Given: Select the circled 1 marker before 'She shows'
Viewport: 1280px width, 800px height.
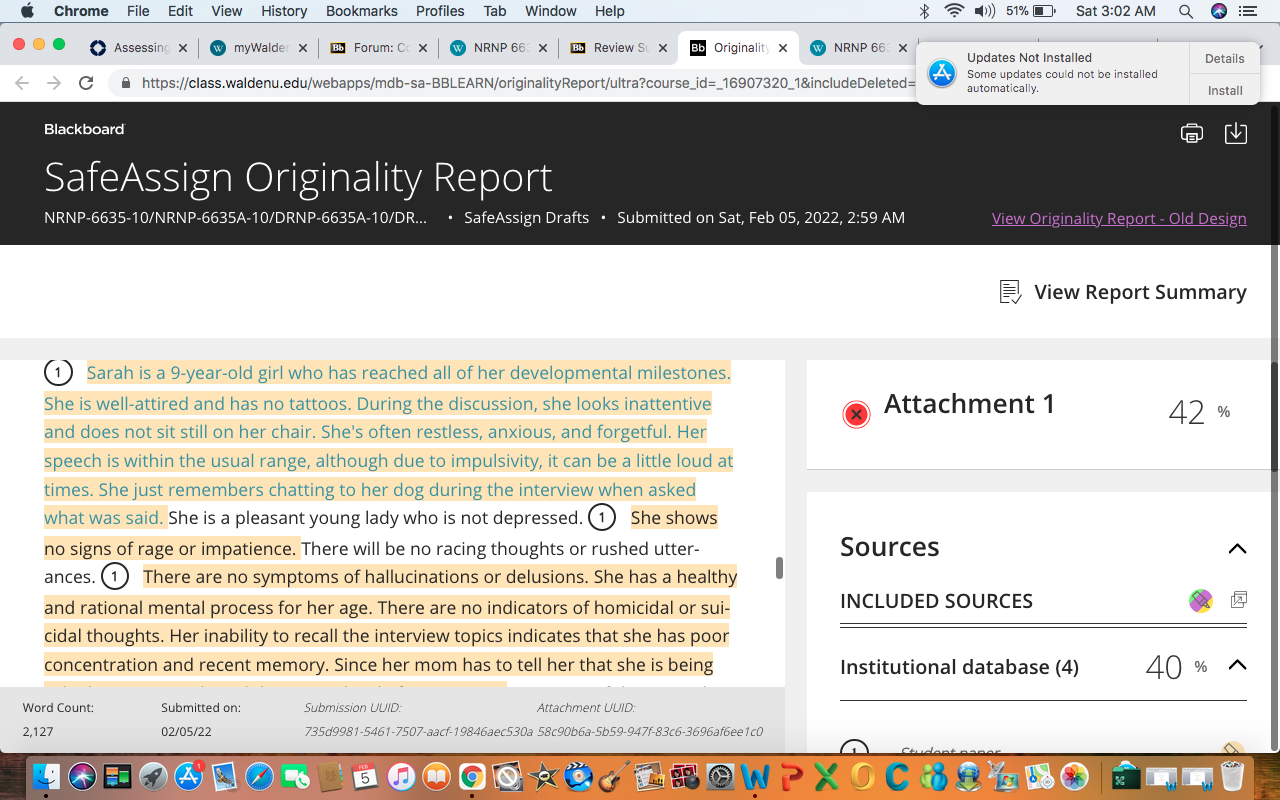Looking at the screenshot, I should [601, 518].
